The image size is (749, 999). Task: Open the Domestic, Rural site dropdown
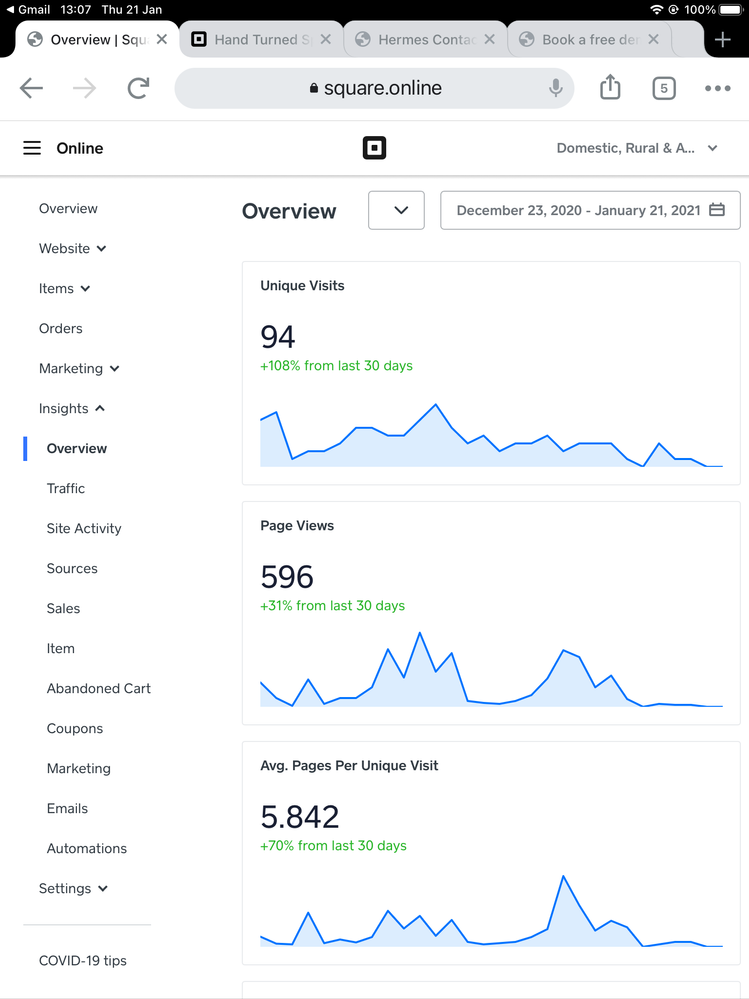[x=637, y=148]
